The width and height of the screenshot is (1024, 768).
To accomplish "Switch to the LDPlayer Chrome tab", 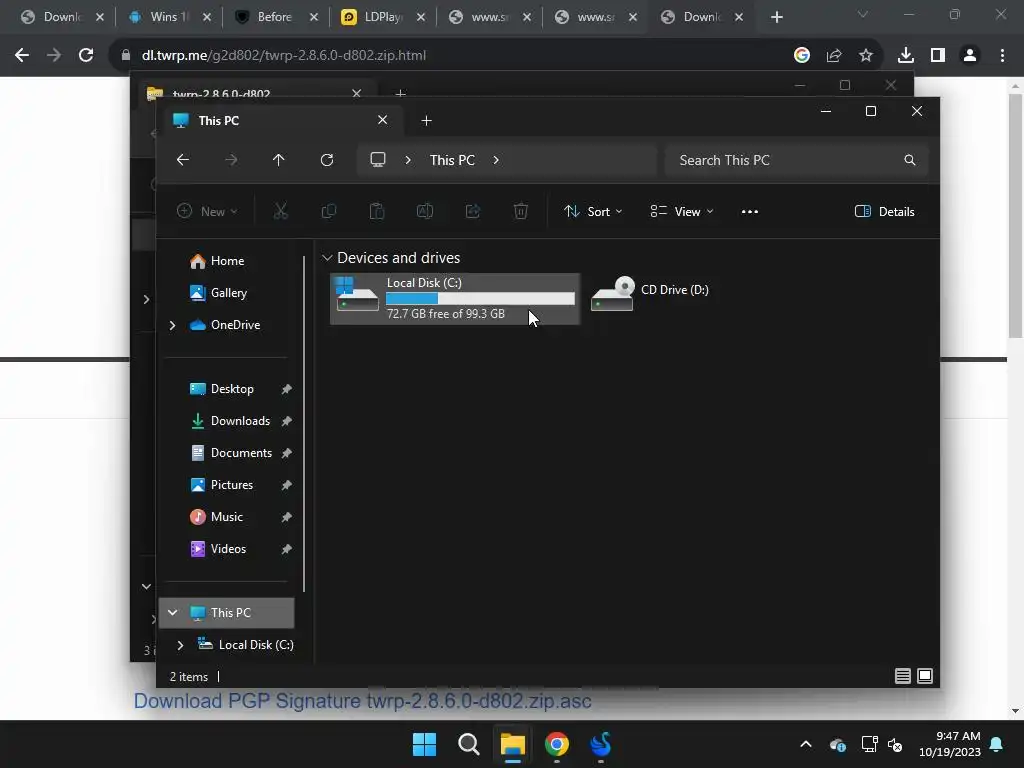I will tap(383, 17).
